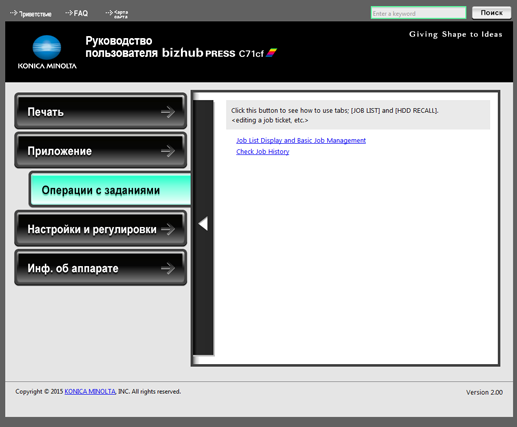Click the Поиск search button

point(491,13)
